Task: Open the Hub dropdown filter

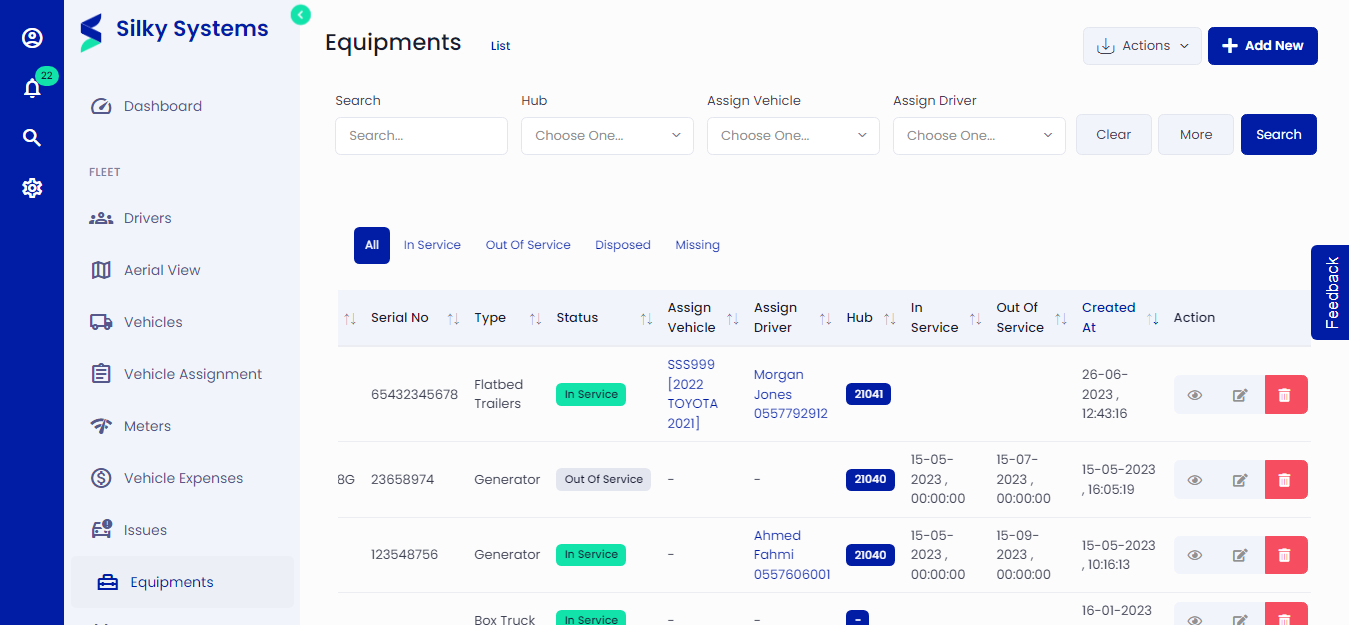Action: 607,136
